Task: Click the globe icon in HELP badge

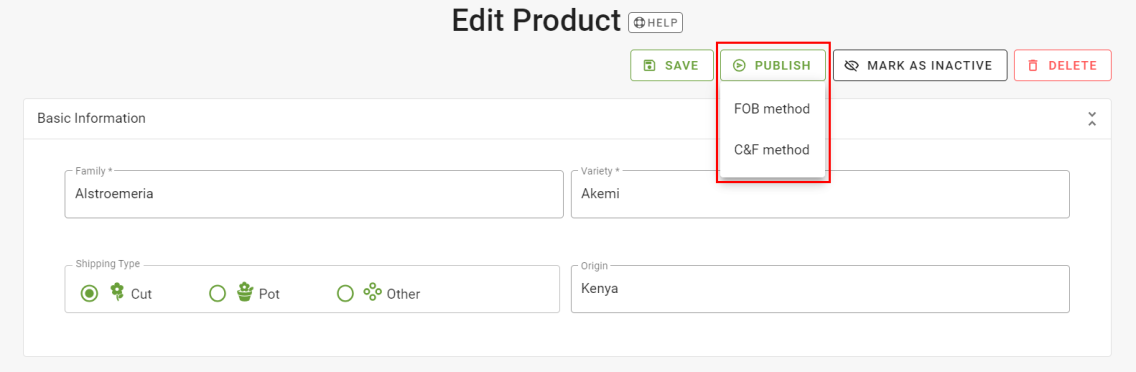Action: click(x=639, y=22)
